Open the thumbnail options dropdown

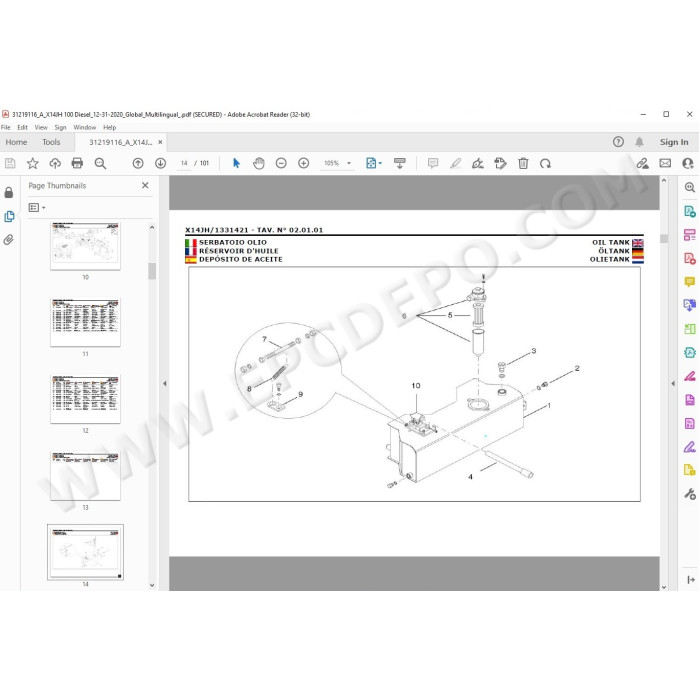(x=37, y=208)
